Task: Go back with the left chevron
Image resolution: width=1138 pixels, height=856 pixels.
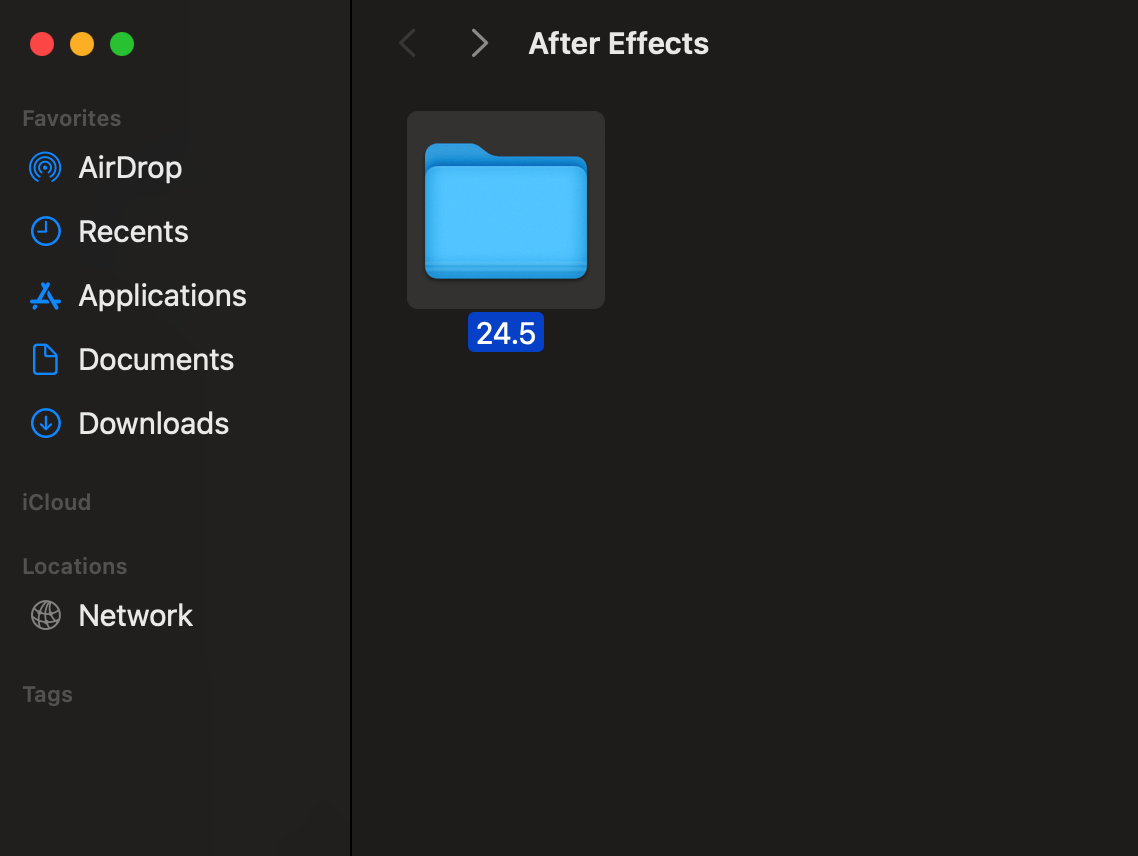Action: (x=407, y=43)
